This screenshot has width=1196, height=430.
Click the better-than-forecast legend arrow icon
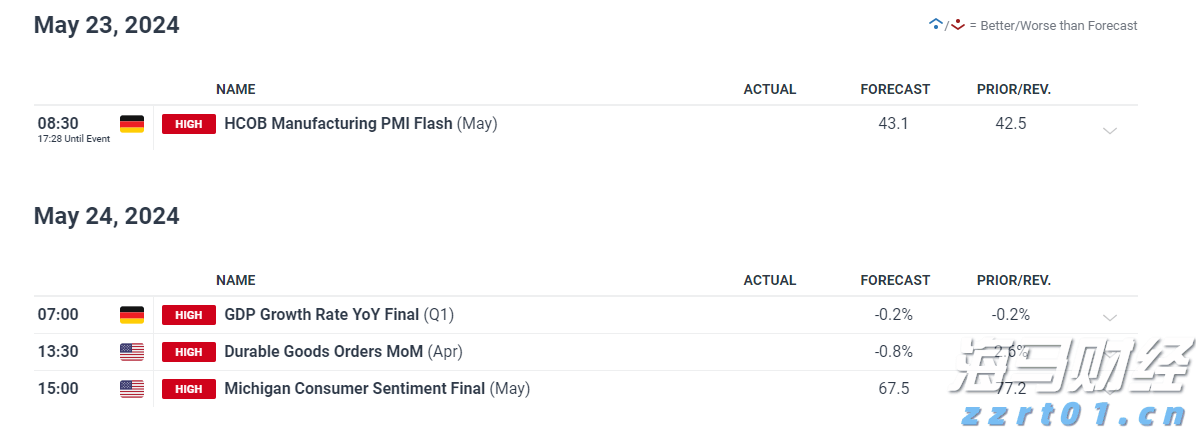click(936, 24)
